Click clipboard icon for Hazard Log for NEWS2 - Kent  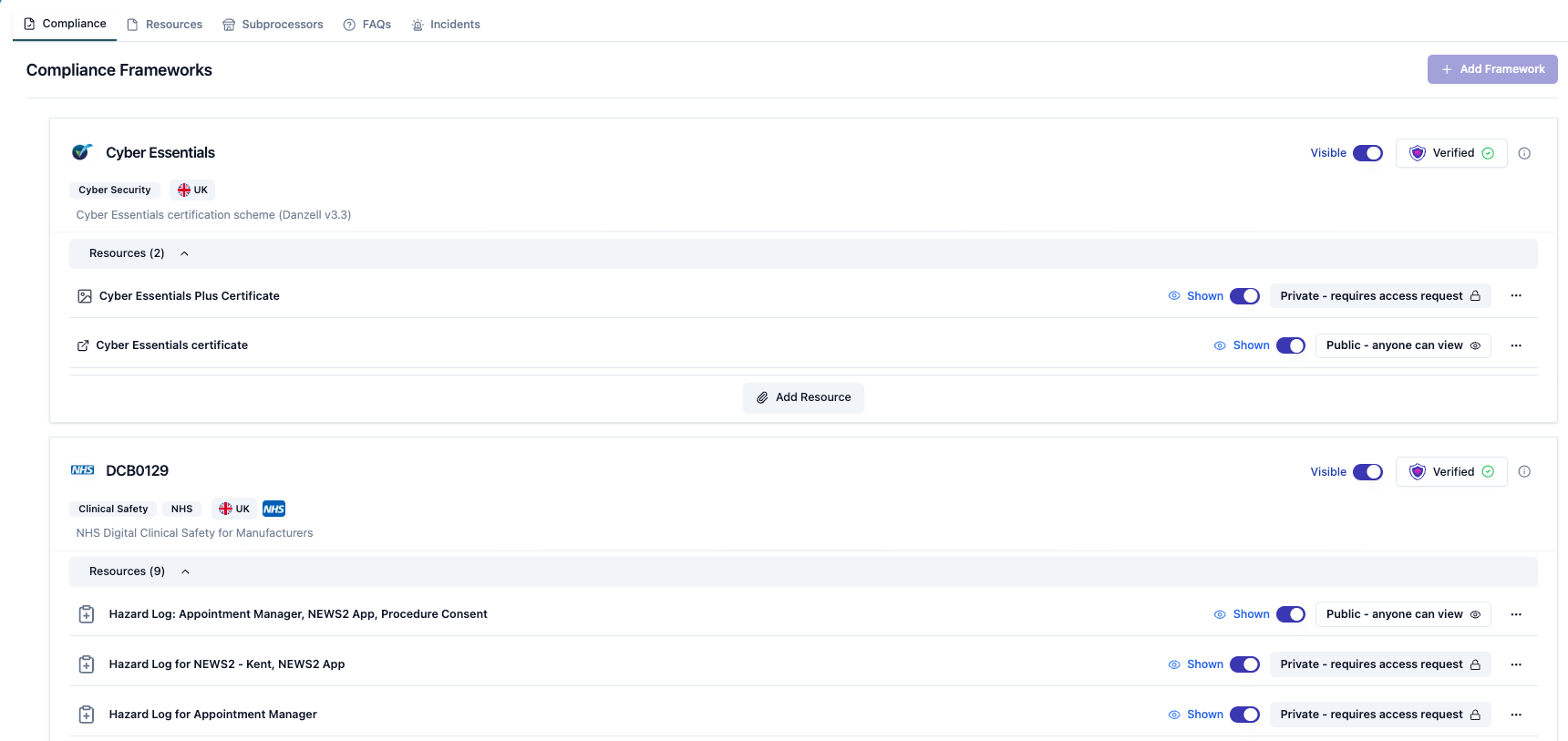[87, 664]
